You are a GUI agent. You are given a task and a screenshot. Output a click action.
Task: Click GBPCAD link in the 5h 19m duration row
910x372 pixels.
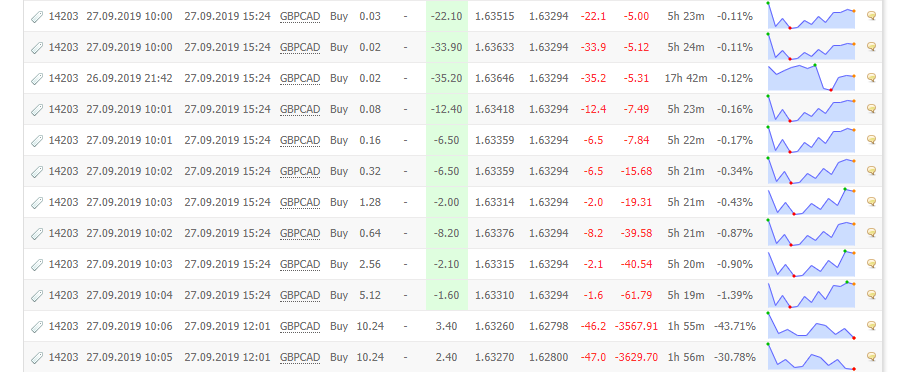(299, 295)
